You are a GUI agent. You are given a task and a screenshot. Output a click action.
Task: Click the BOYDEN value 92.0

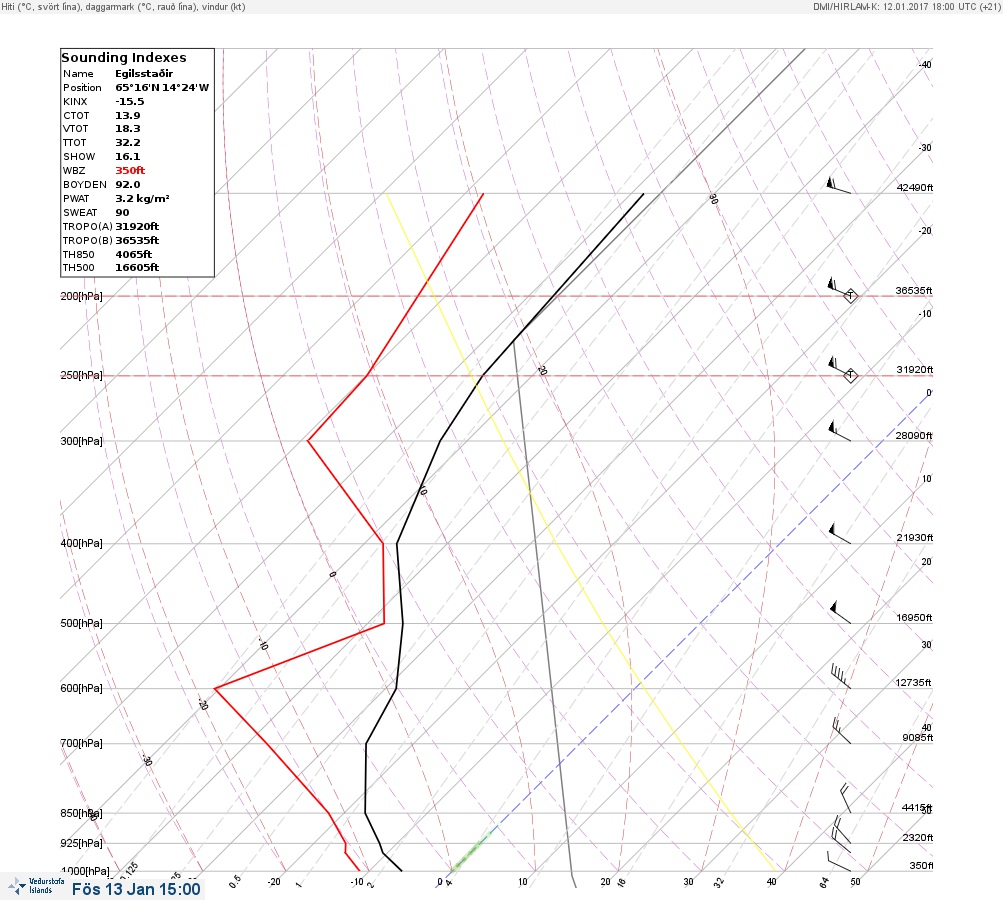[128, 185]
